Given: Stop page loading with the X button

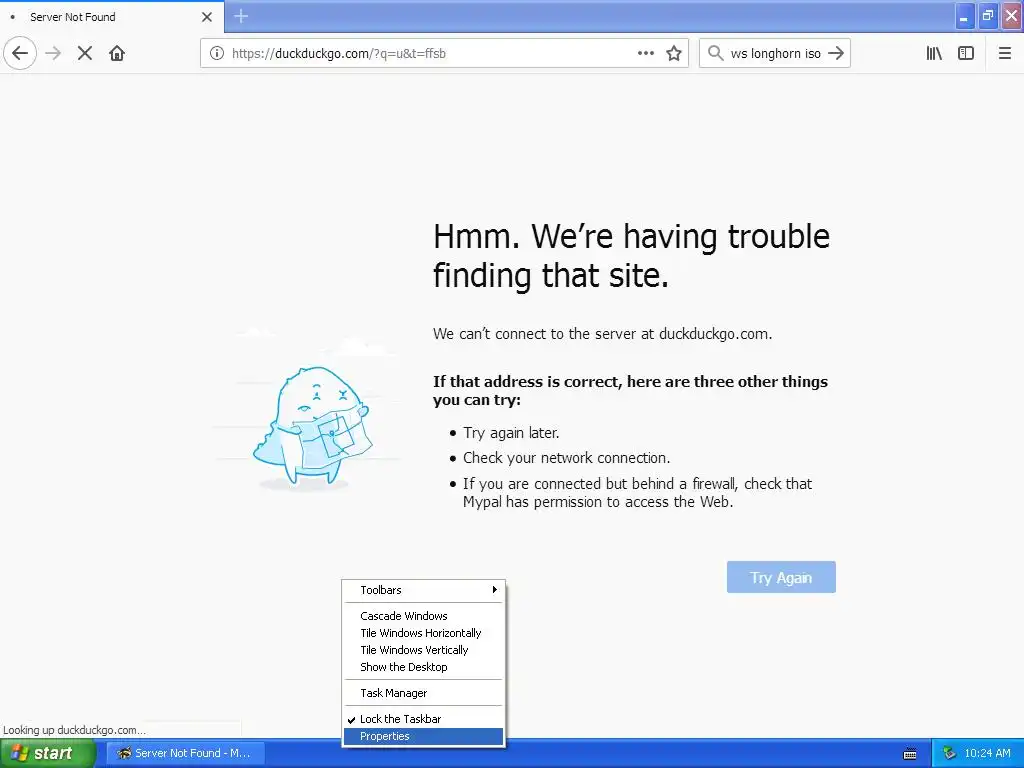Looking at the screenshot, I should (x=84, y=53).
